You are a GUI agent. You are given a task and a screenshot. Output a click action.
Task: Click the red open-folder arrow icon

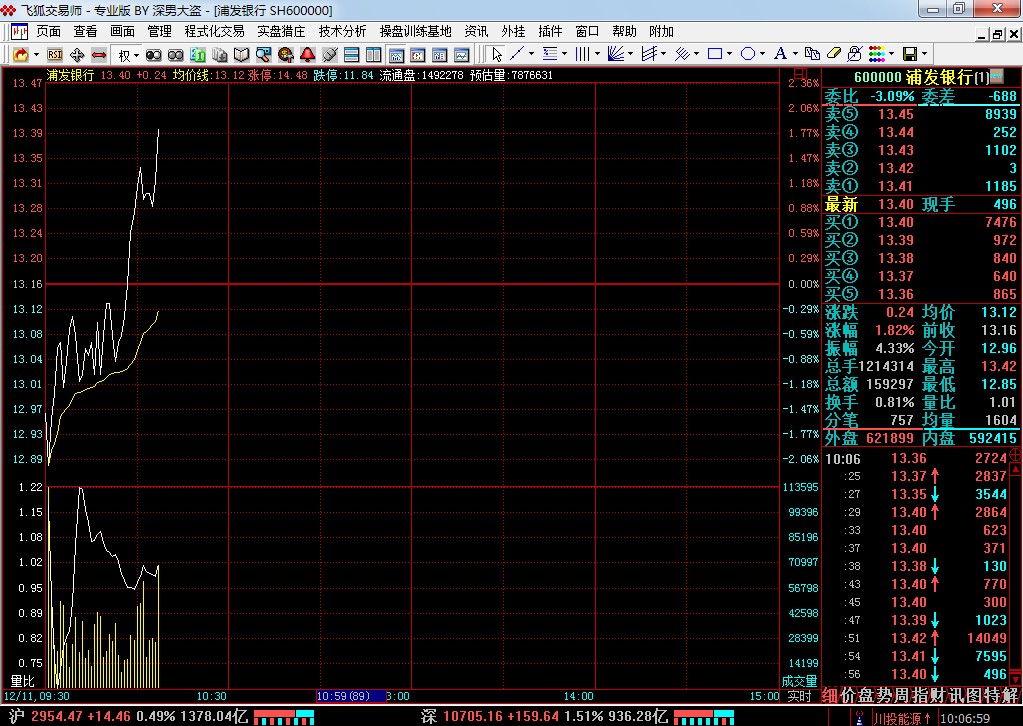tap(21, 55)
